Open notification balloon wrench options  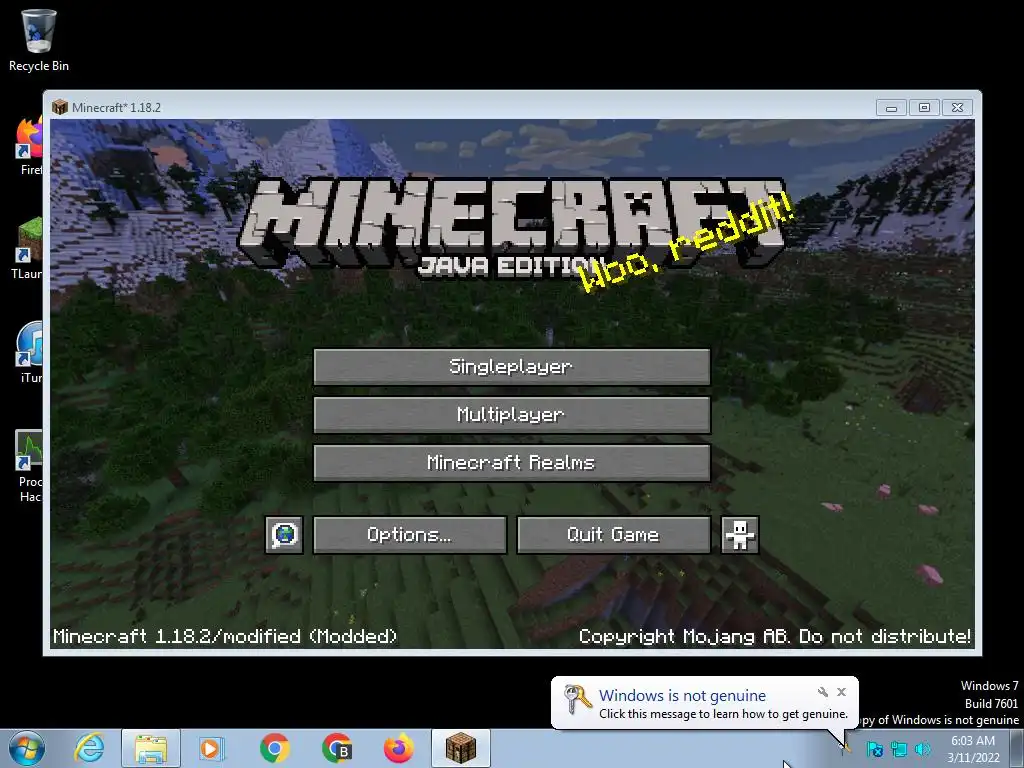pyautogui.click(x=823, y=692)
